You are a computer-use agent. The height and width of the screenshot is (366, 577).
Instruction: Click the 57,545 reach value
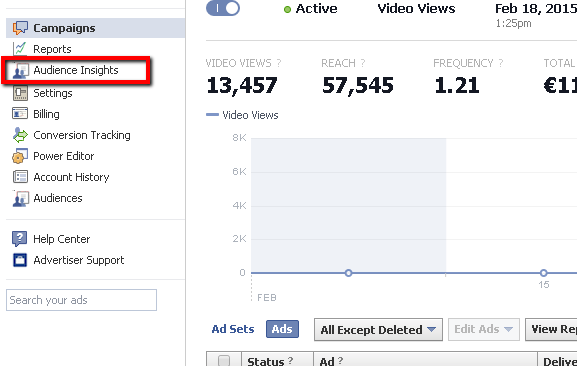[x=358, y=85]
